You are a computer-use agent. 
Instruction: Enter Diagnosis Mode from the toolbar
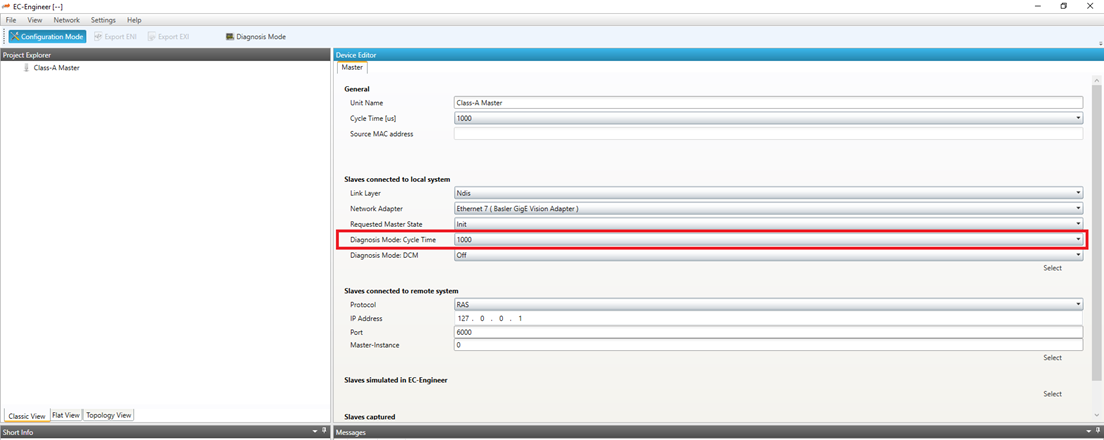[256, 37]
